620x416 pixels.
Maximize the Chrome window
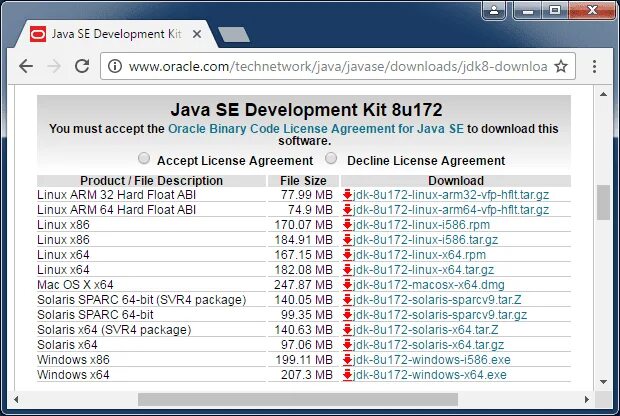(x=555, y=10)
